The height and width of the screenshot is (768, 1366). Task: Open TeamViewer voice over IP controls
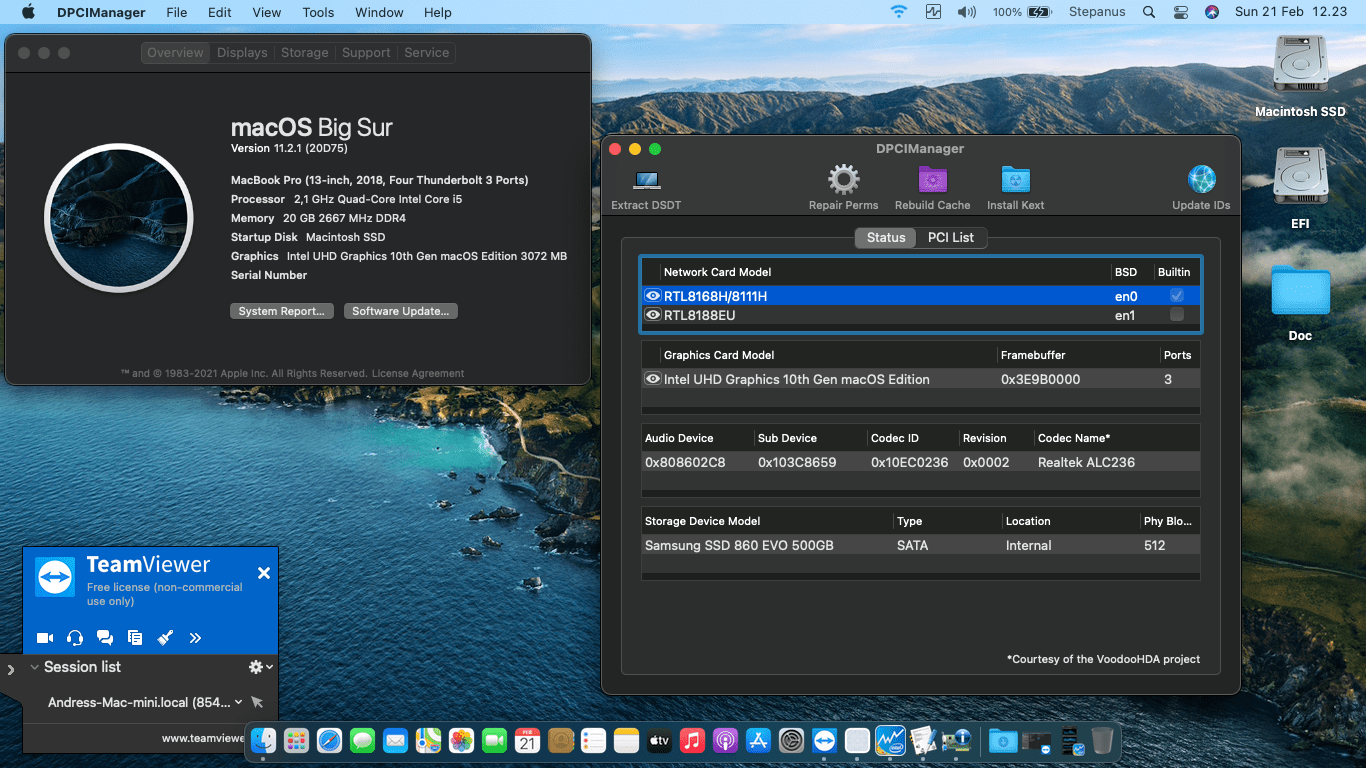74,637
